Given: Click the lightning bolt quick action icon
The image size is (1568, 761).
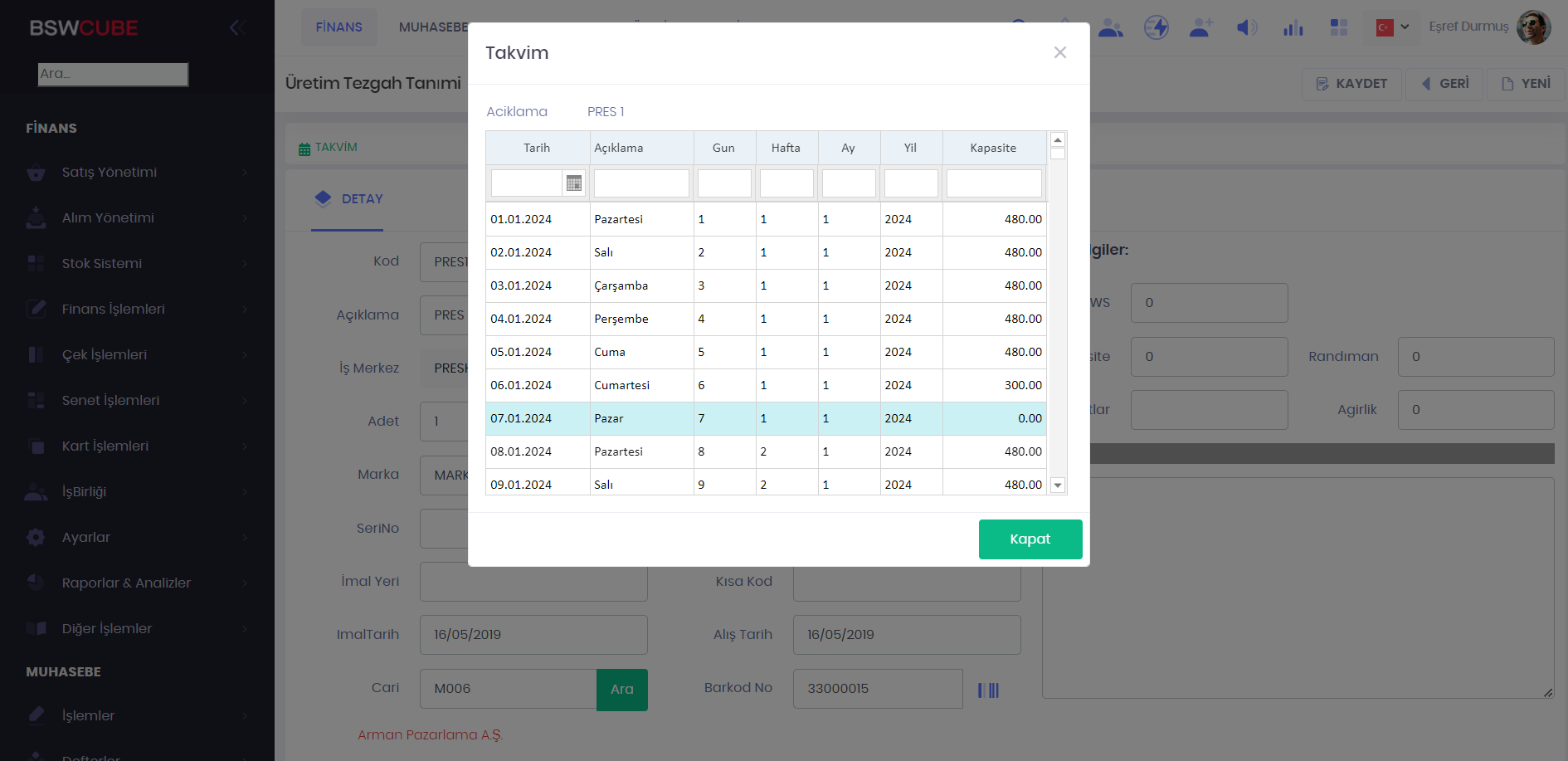Looking at the screenshot, I should coord(1156,28).
